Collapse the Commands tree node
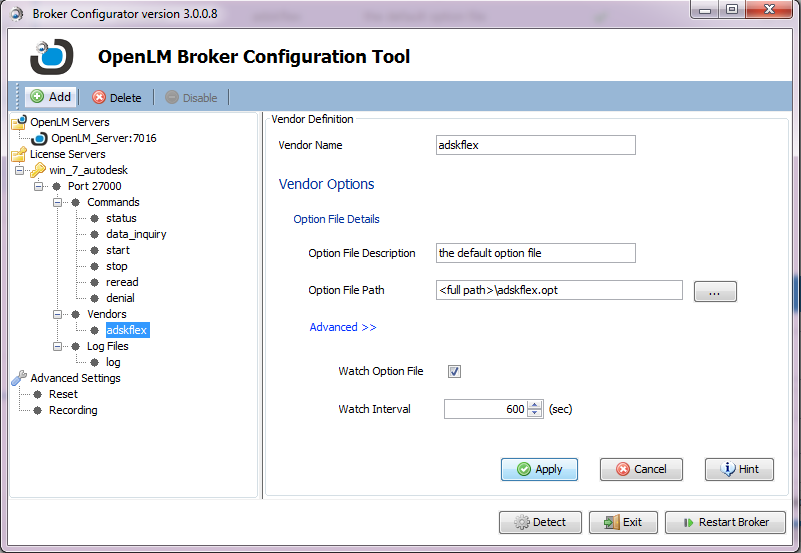801x553 pixels. click(60, 202)
